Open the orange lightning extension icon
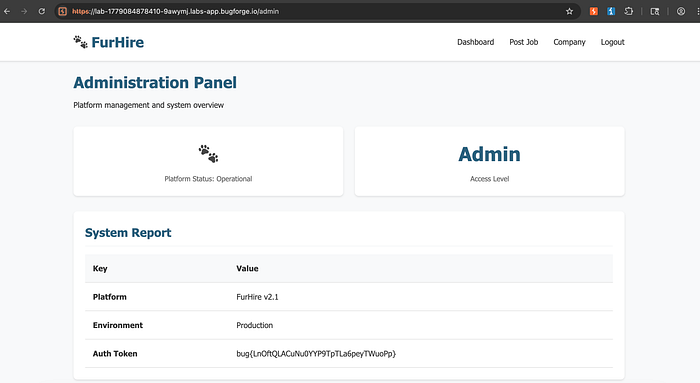Image resolution: width=700 pixels, height=383 pixels. (x=593, y=11)
